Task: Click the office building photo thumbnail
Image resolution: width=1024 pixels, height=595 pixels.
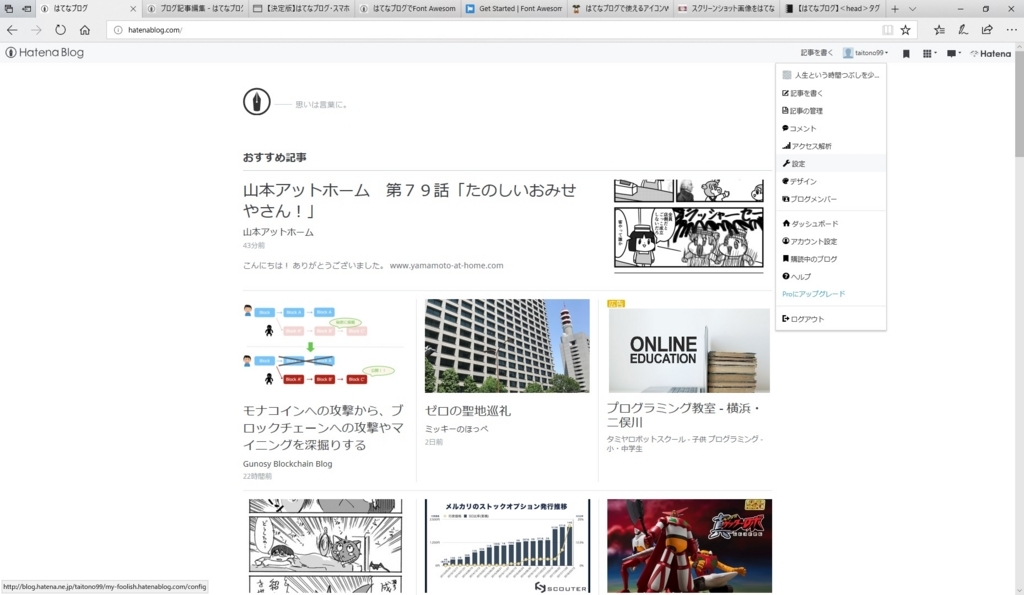Action: (507, 346)
